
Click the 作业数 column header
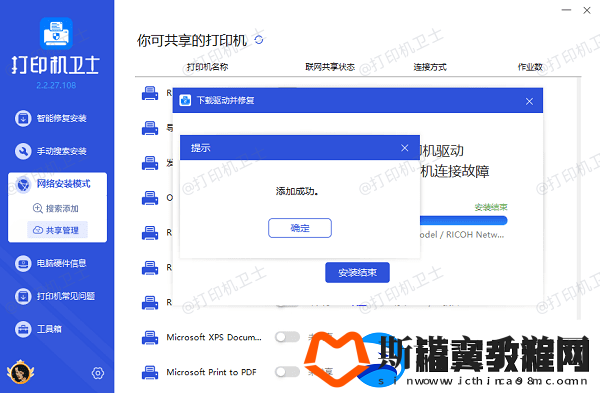click(530, 67)
